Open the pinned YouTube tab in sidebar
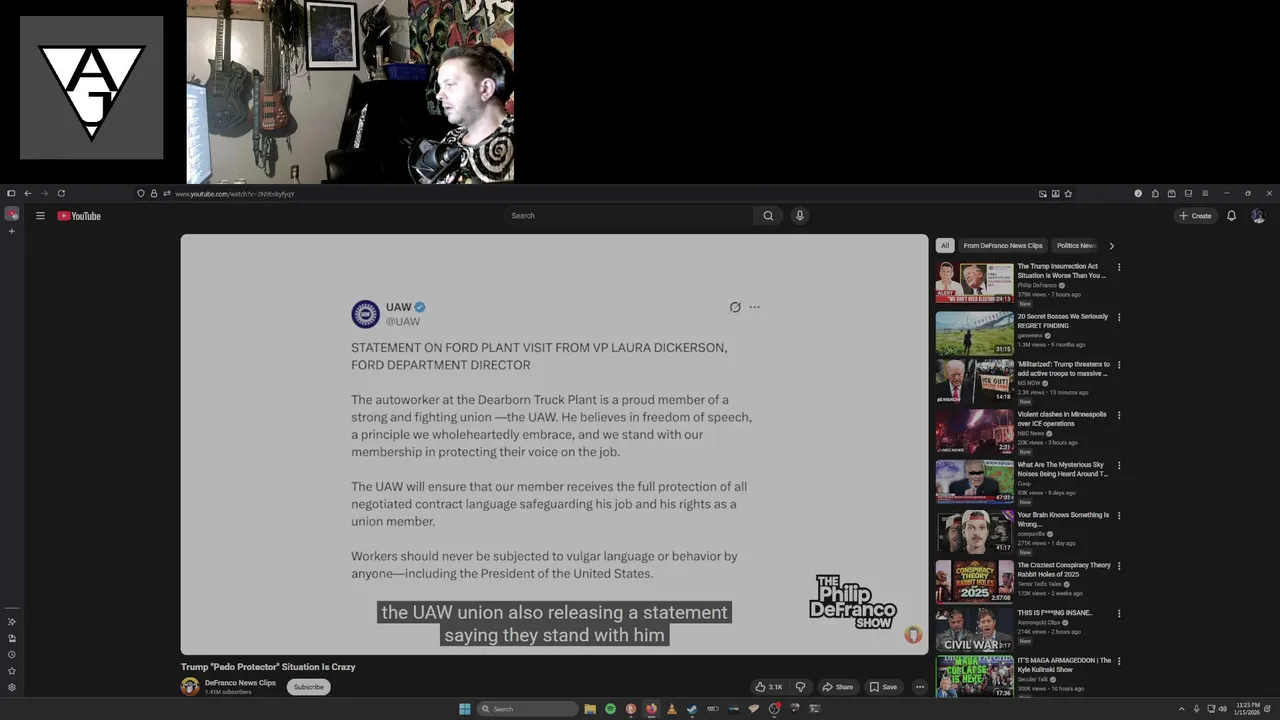 pyautogui.click(x=12, y=214)
